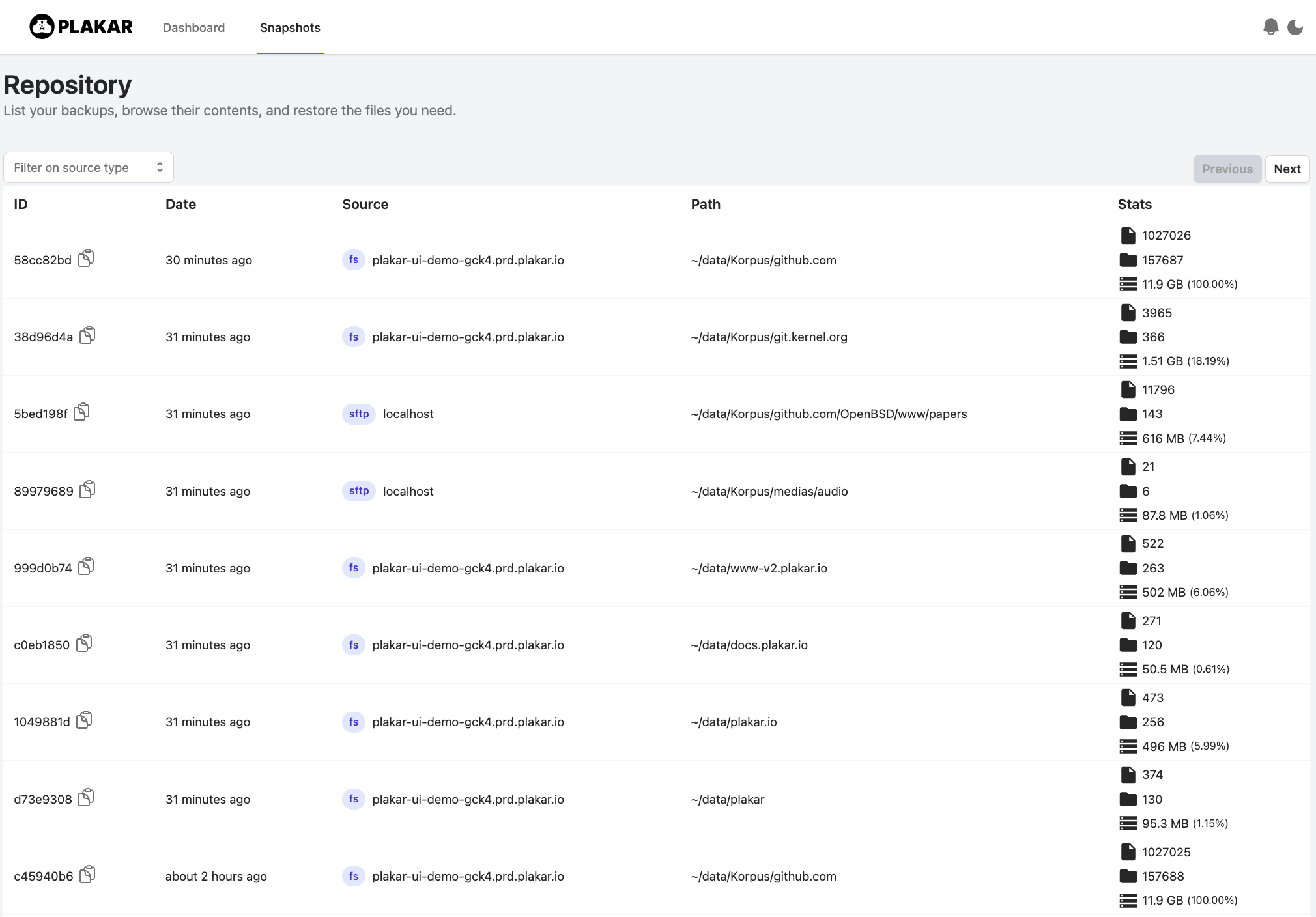The height and width of the screenshot is (917, 1316).
Task: Switch to the Dashboard tab
Action: (x=193, y=27)
